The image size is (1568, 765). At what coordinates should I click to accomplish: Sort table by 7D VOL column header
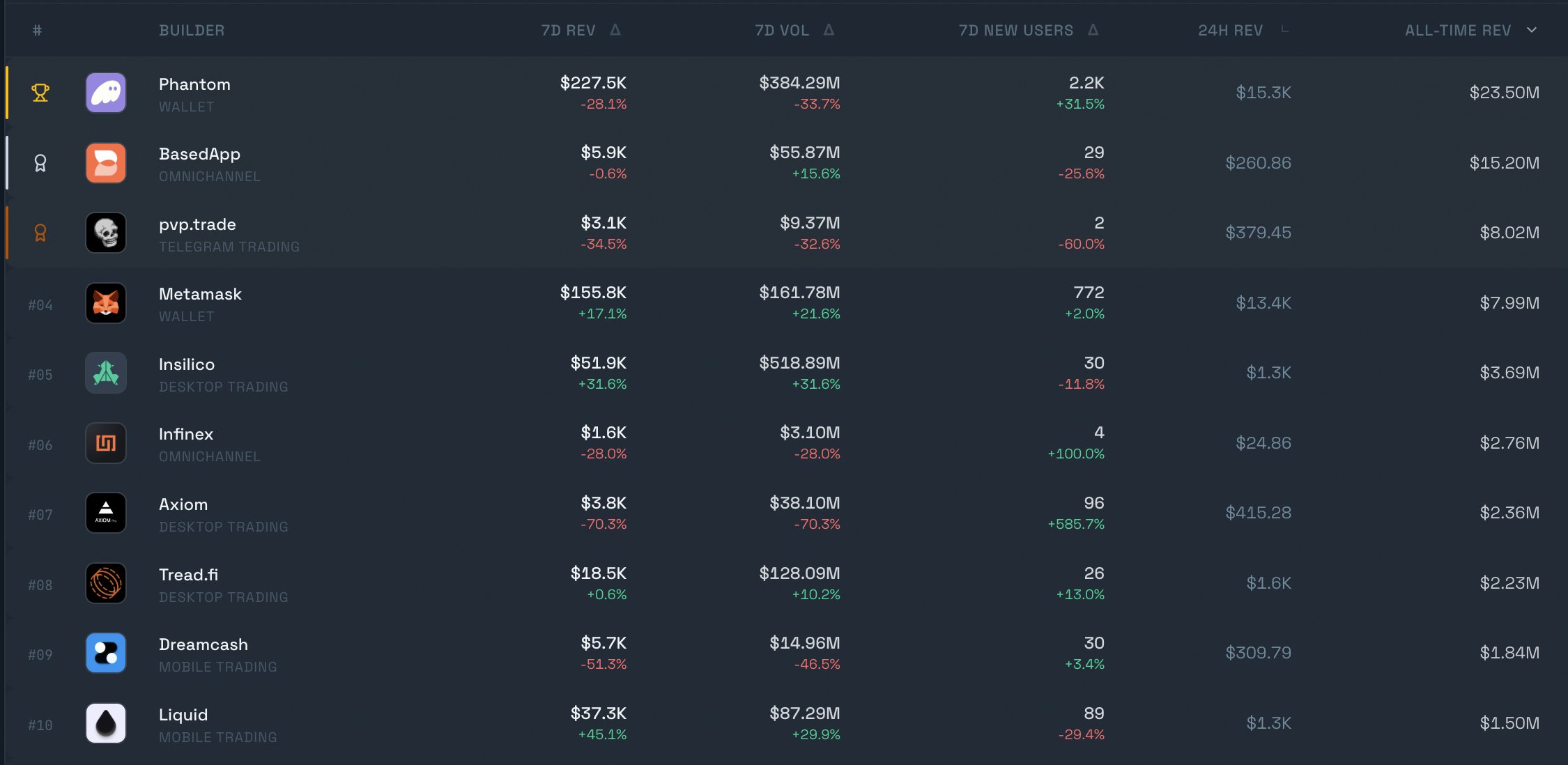pyautogui.click(x=782, y=31)
